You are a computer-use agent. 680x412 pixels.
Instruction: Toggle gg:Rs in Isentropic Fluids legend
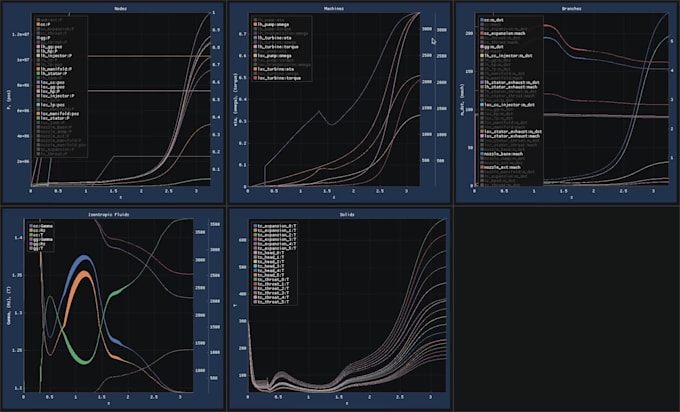[x=37, y=244]
